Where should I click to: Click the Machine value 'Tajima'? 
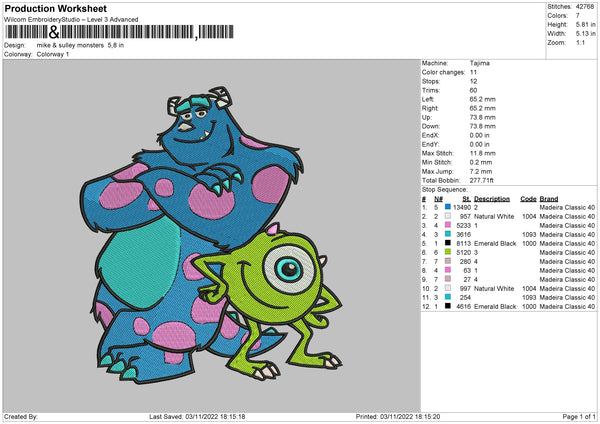pyautogui.click(x=479, y=63)
